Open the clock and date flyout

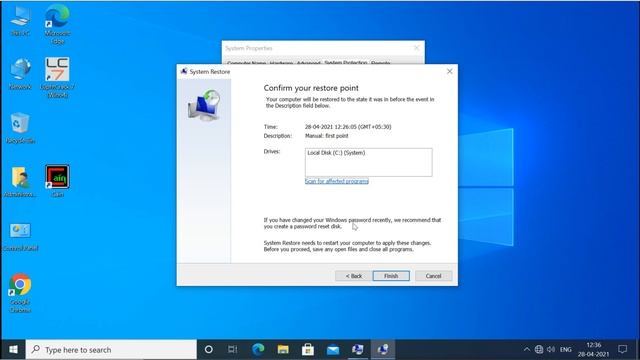(x=593, y=350)
